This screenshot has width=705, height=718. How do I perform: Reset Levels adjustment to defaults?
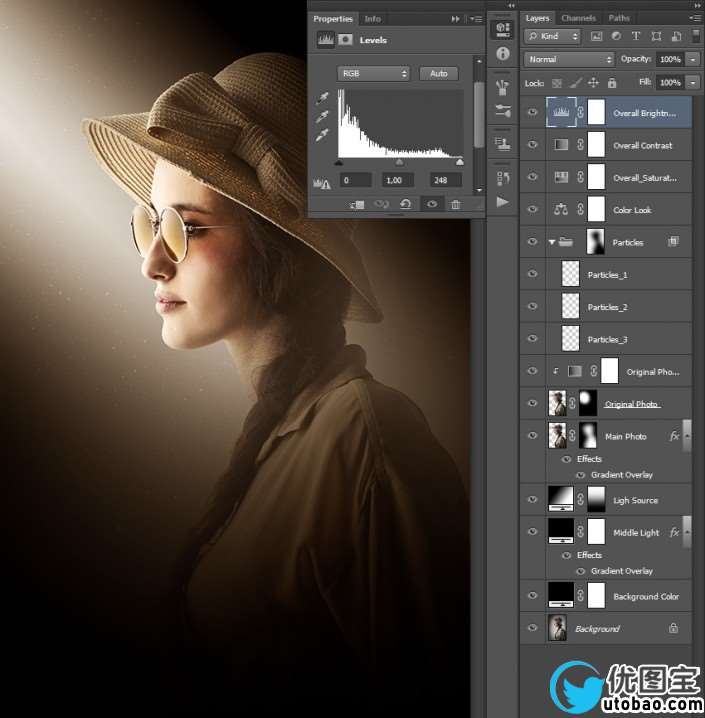coord(405,205)
